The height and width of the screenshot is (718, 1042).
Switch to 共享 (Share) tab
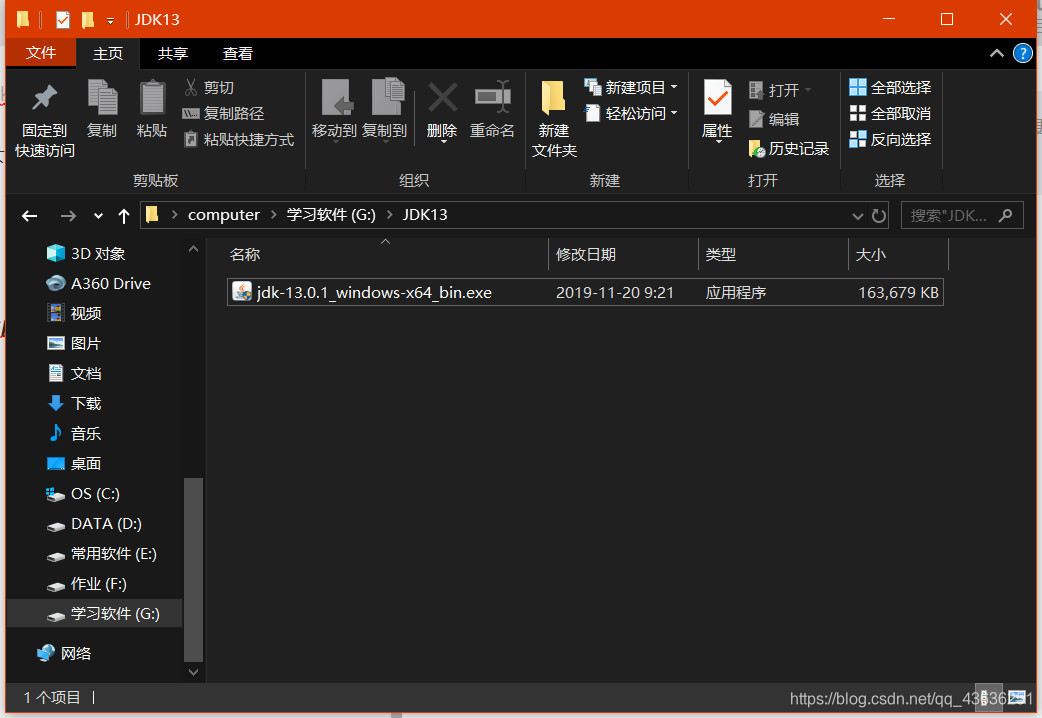[x=173, y=53]
